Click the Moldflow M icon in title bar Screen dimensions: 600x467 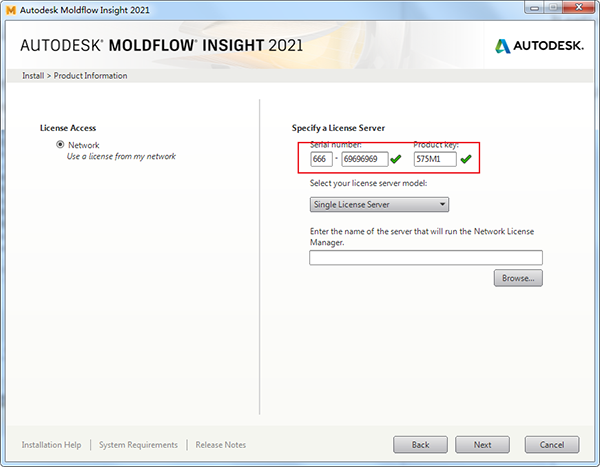tap(11, 10)
